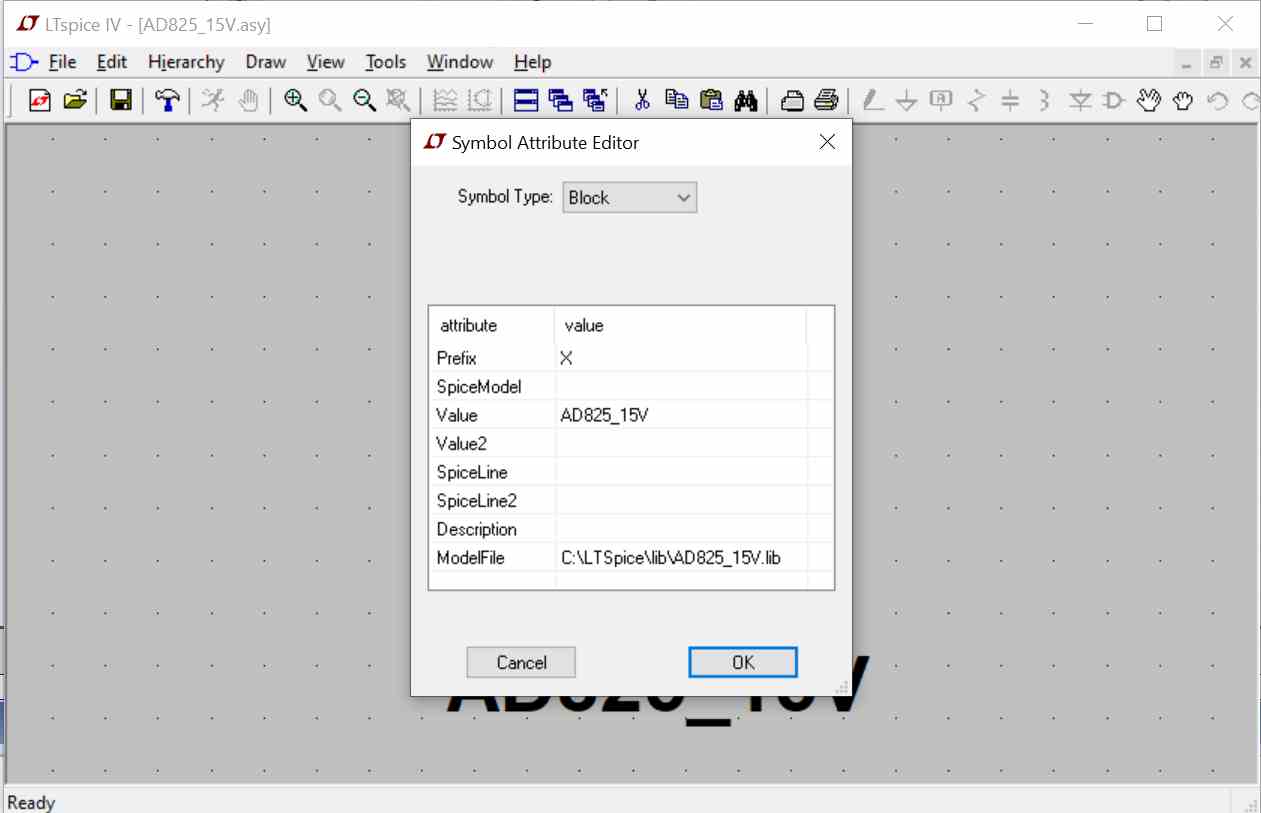Viewport: 1261px width, 813px height.
Task: Open the Hierarchy menu
Action: click(x=186, y=62)
